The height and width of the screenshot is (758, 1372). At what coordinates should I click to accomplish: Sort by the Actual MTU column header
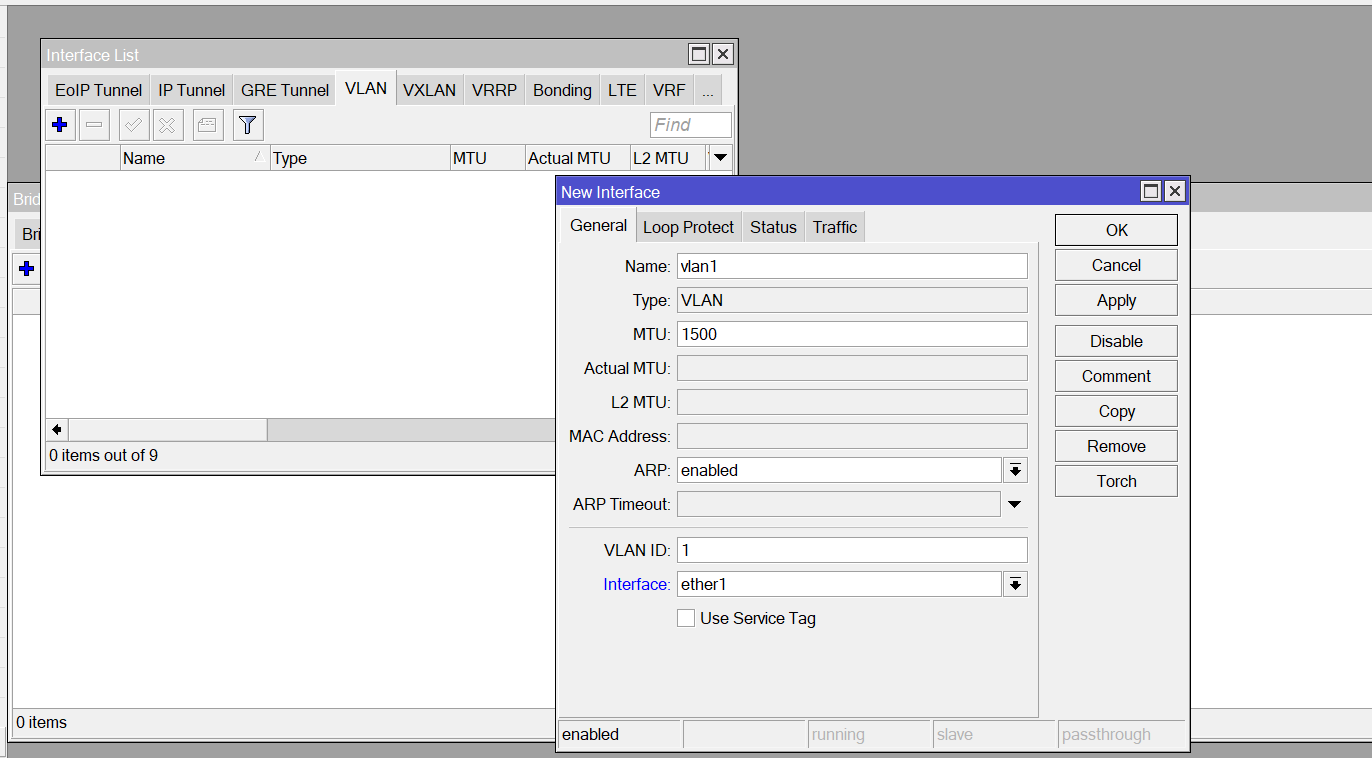pos(578,158)
